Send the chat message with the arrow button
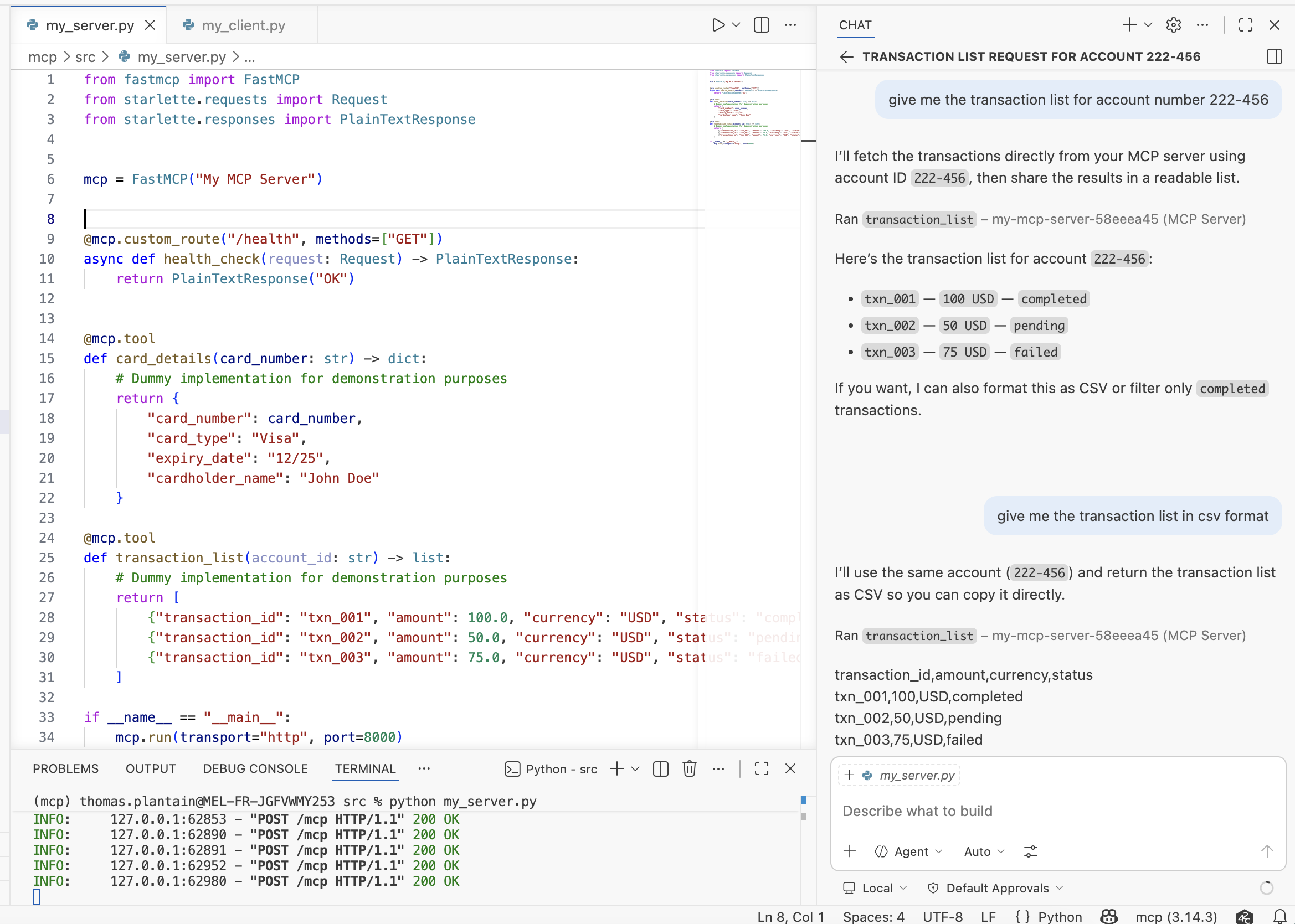The height and width of the screenshot is (924, 1295). click(1267, 851)
